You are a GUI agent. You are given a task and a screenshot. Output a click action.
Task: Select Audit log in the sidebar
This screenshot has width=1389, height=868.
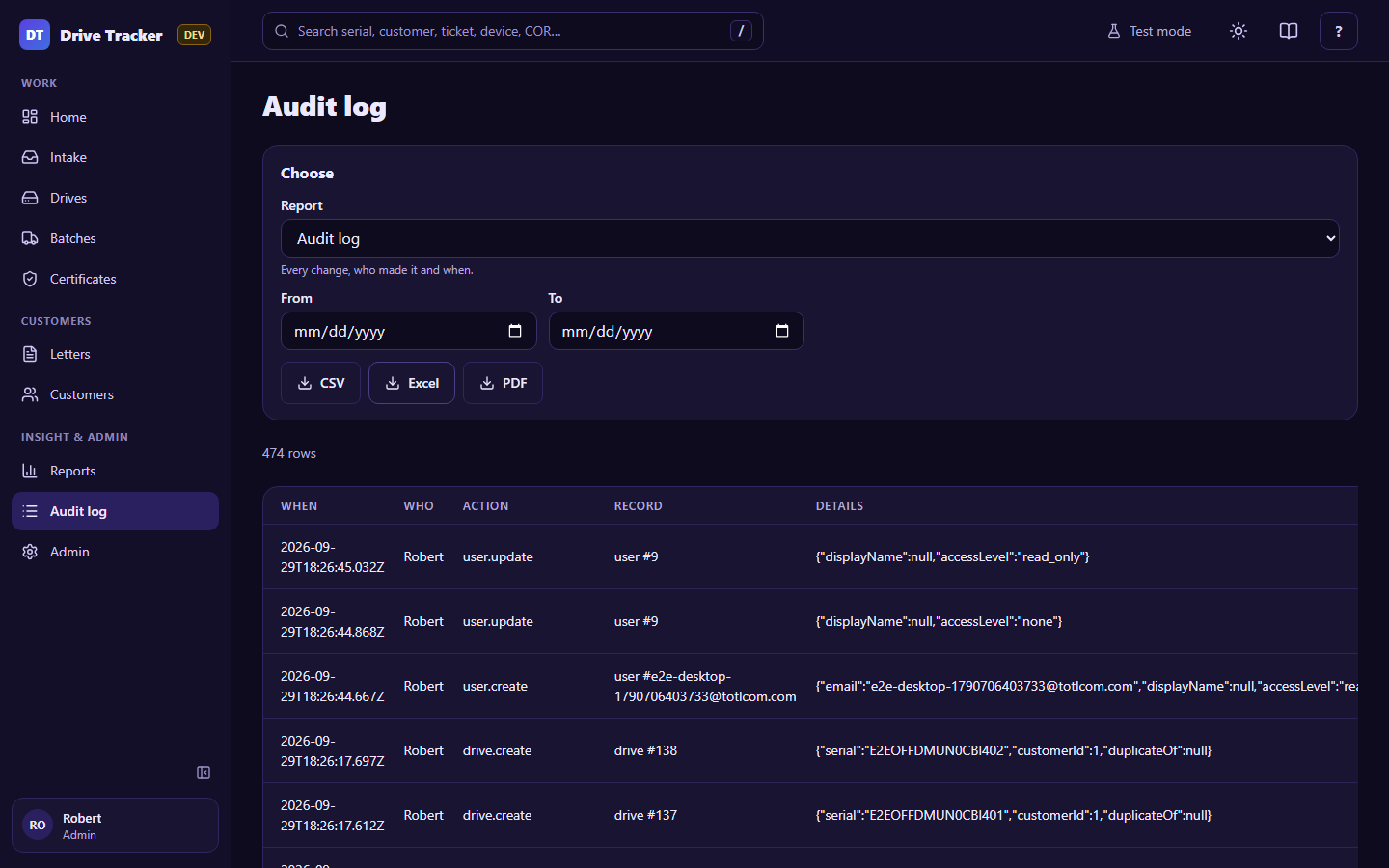[115, 511]
